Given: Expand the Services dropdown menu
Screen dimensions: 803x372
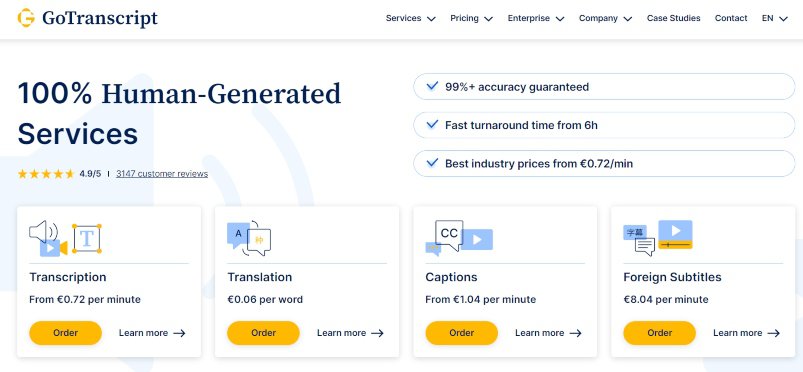Looking at the screenshot, I should coord(410,18).
